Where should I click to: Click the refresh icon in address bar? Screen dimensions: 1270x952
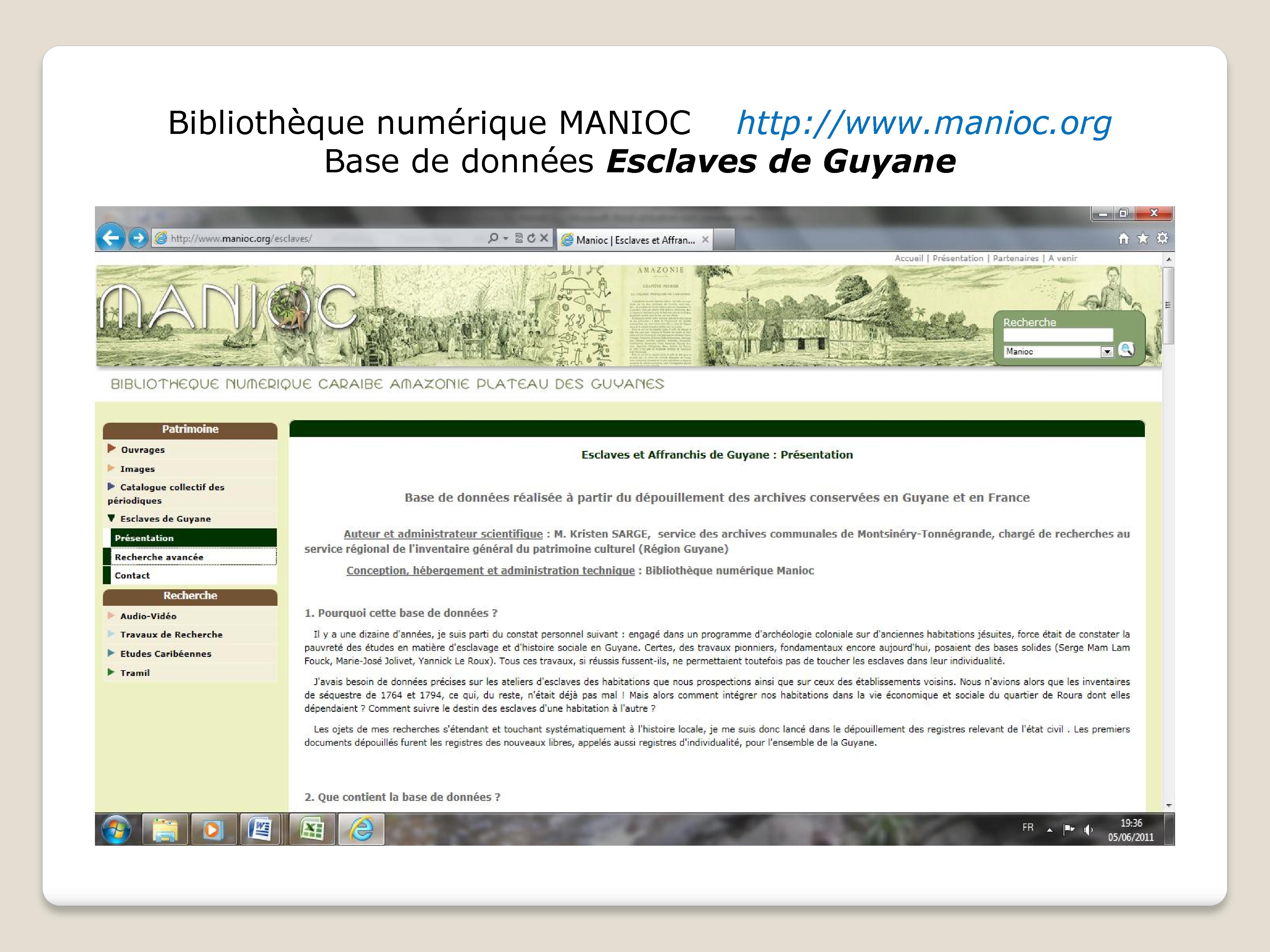pyautogui.click(x=531, y=238)
